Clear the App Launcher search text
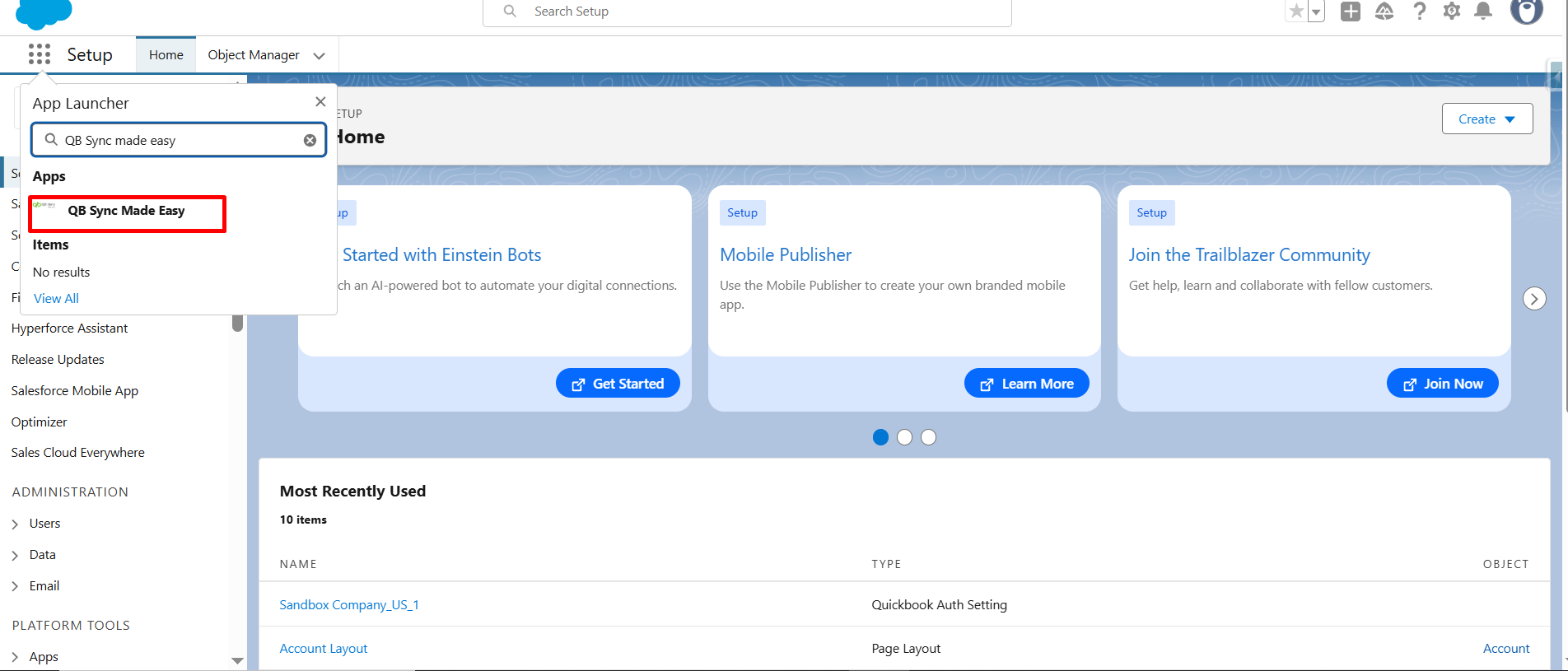 [310, 140]
